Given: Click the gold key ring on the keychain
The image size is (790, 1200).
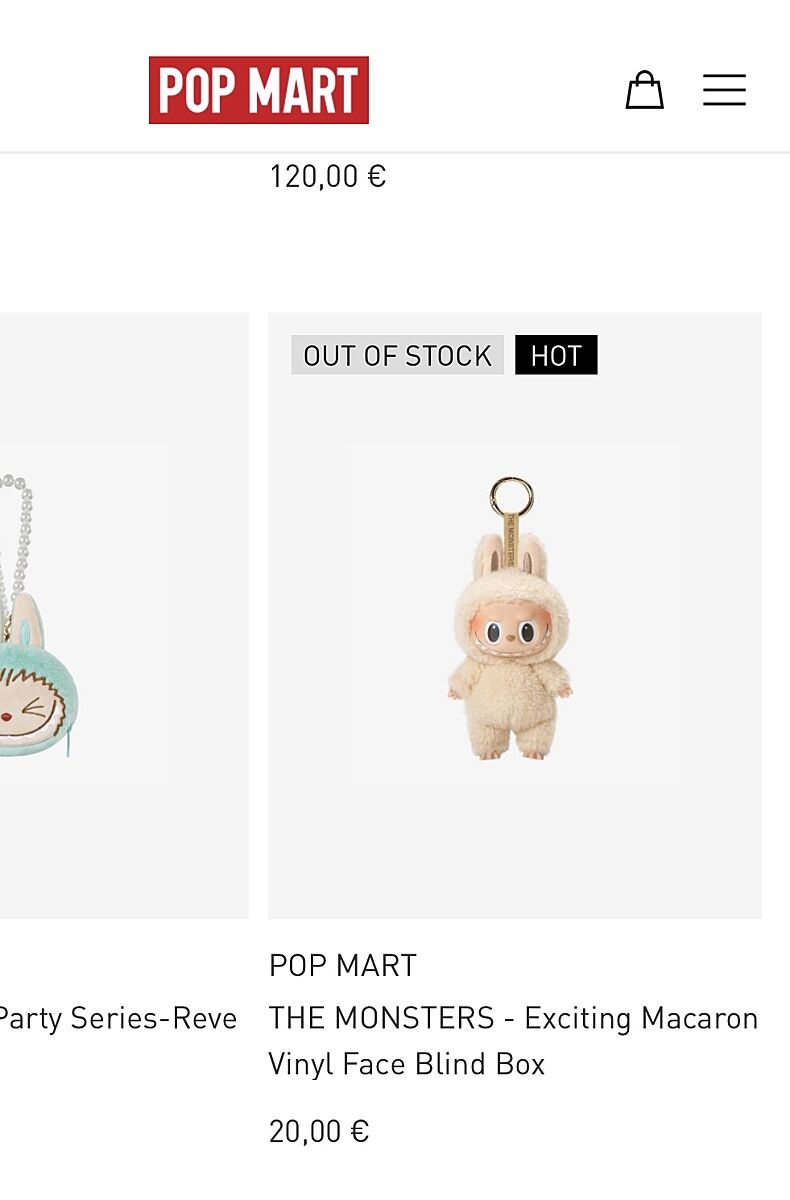Looking at the screenshot, I should click(511, 495).
